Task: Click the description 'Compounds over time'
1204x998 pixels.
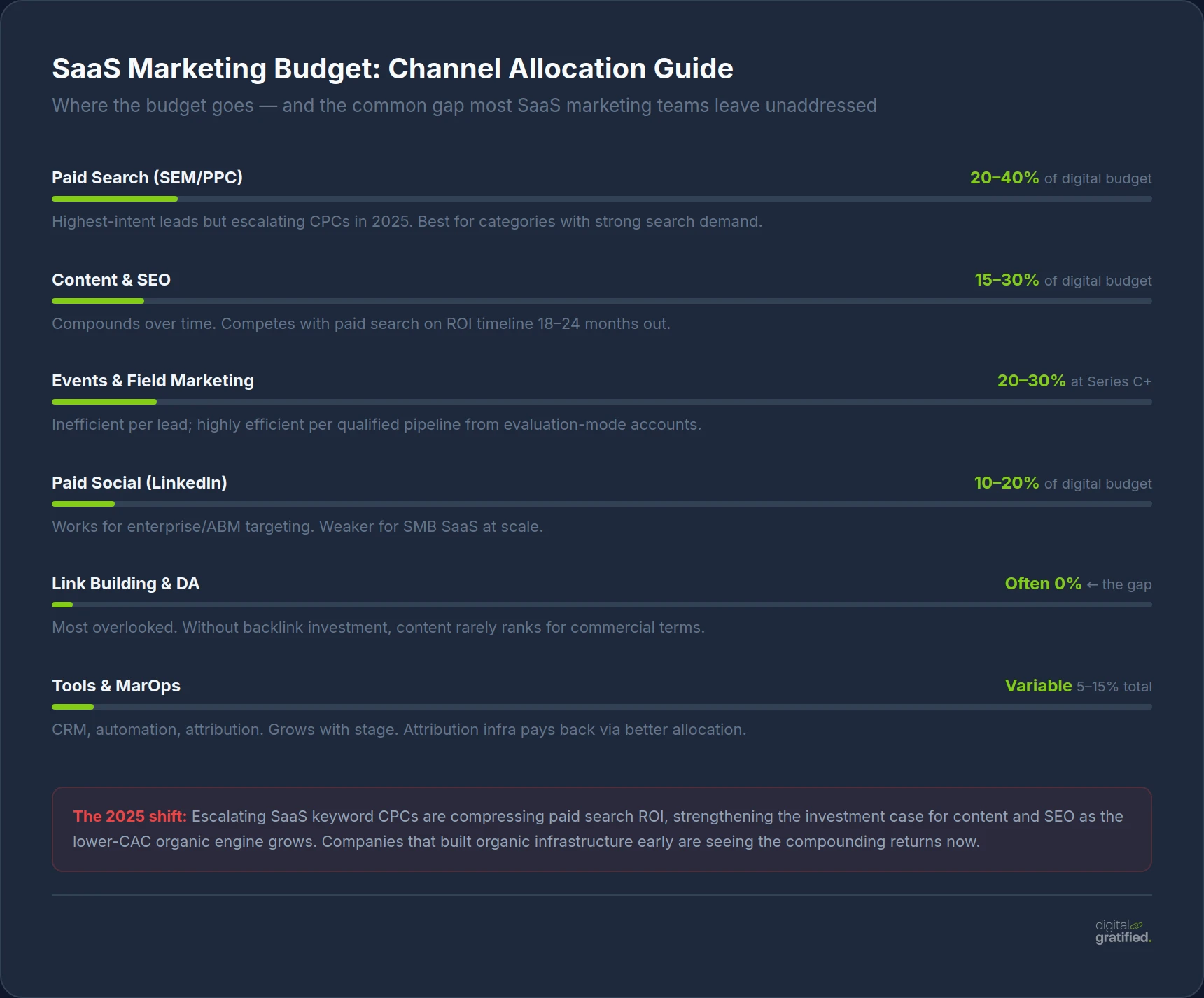Action: click(x=361, y=323)
